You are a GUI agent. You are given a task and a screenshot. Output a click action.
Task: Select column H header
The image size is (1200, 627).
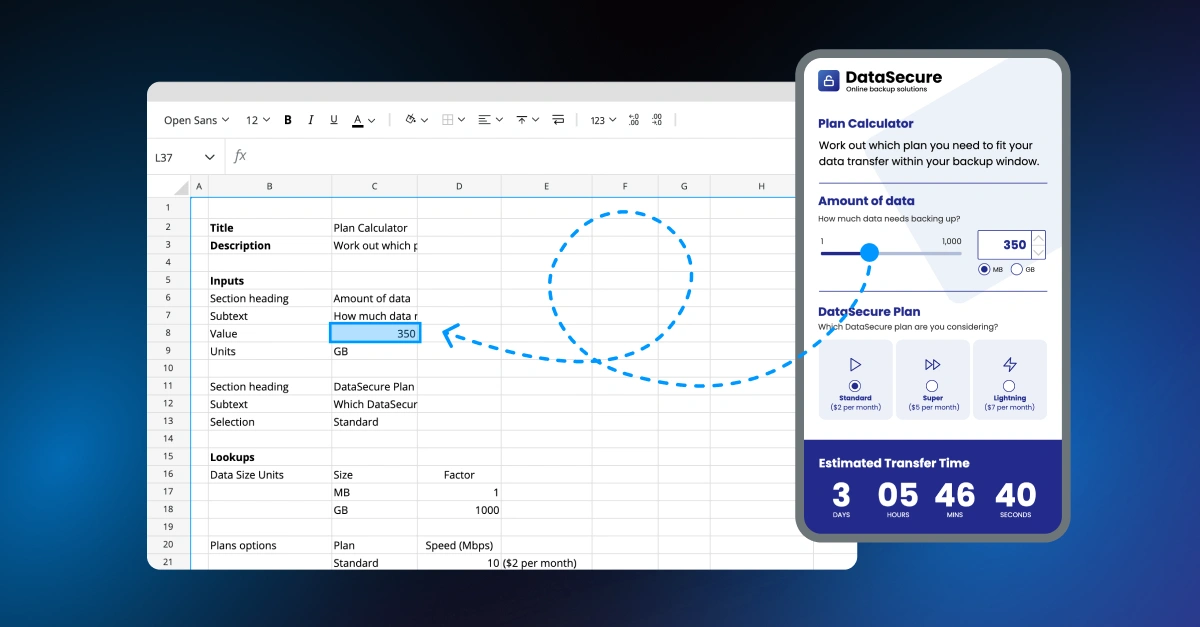(x=761, y=186)
